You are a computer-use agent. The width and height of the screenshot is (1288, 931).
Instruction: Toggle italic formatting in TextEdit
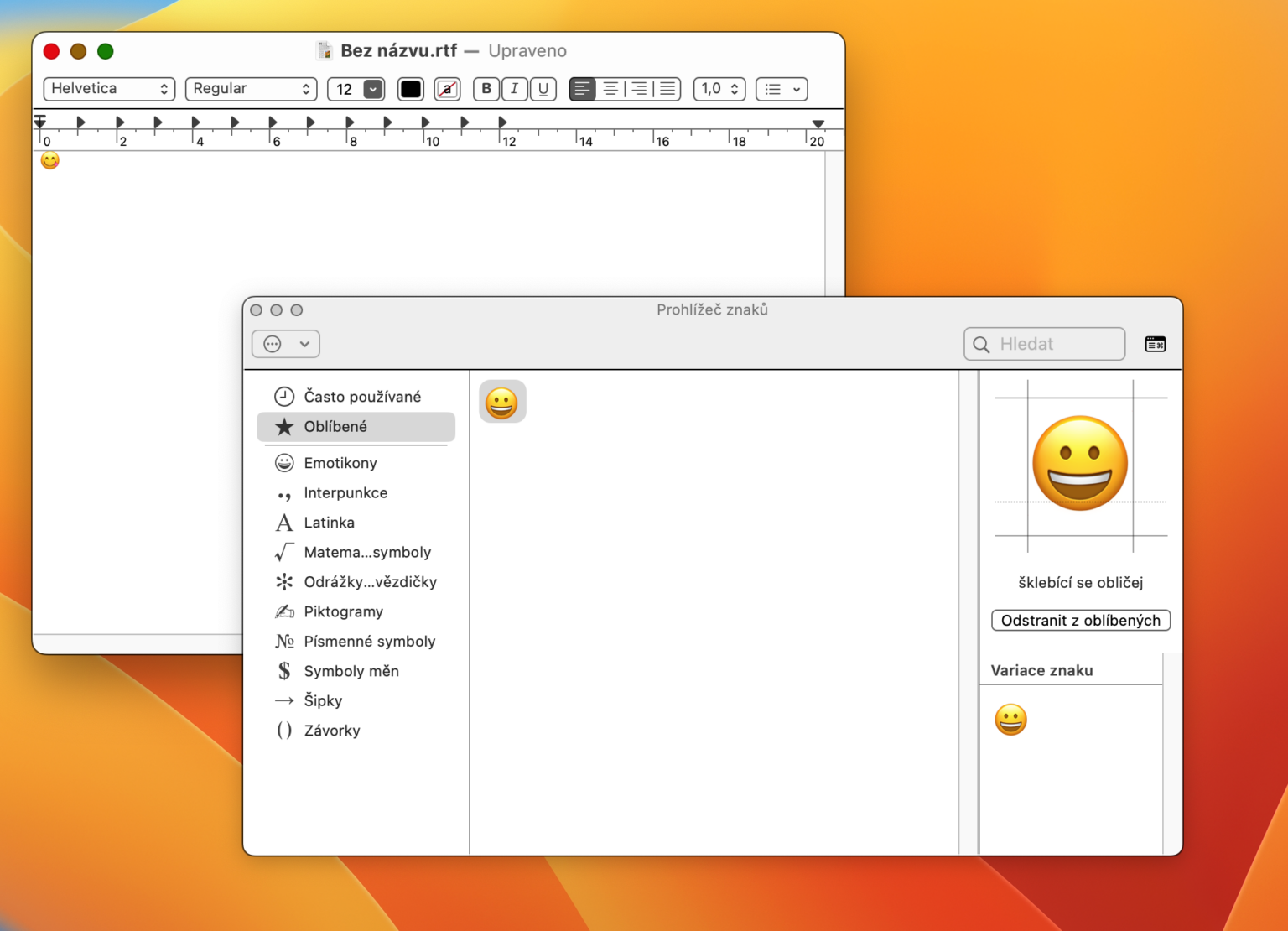[515, 89]
